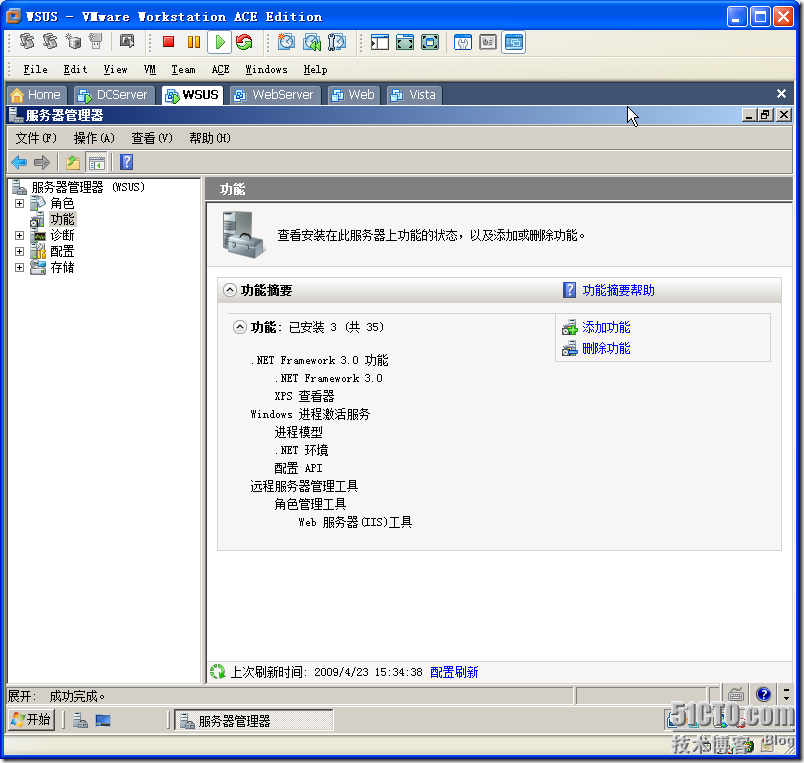Click the blue Back arrow in Server Manager

tap(19, 163)
